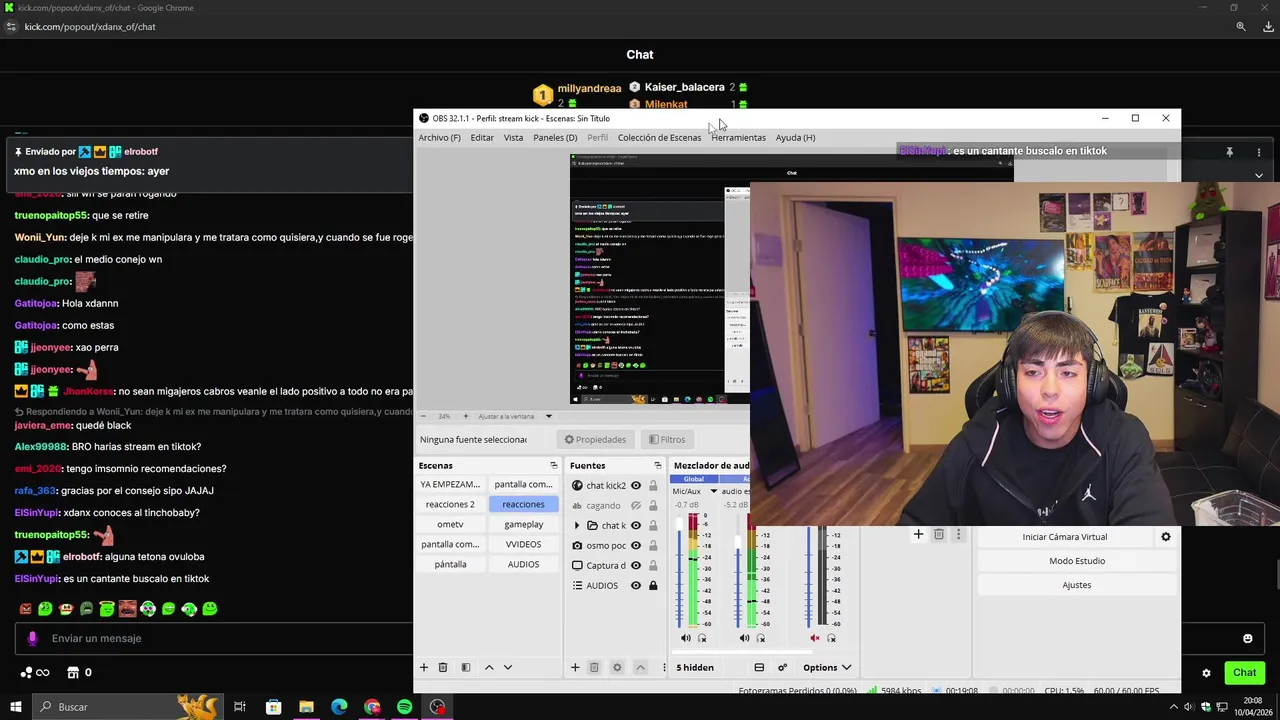The image size is (1280, 720).
Task: Open Fuentes toolbar three-dot overflow
Action: pyautogui.click(x=663, y=667)
